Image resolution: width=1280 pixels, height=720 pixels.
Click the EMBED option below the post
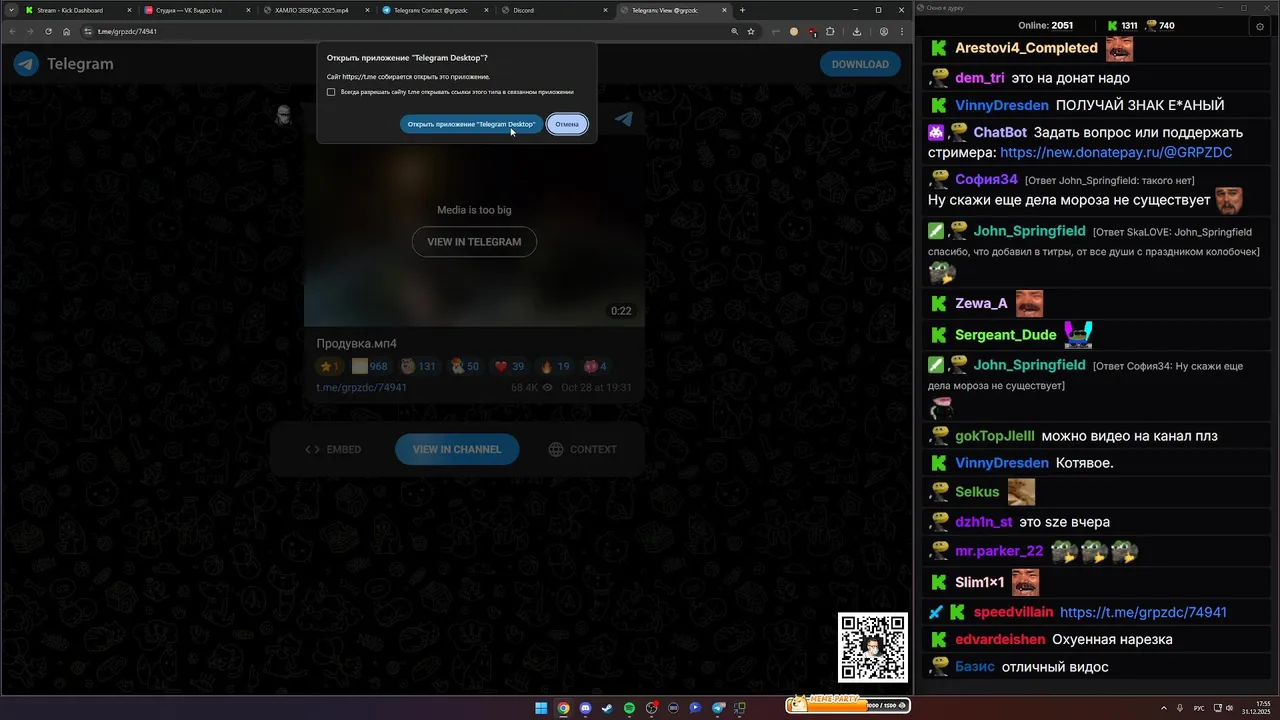point(333,449)
